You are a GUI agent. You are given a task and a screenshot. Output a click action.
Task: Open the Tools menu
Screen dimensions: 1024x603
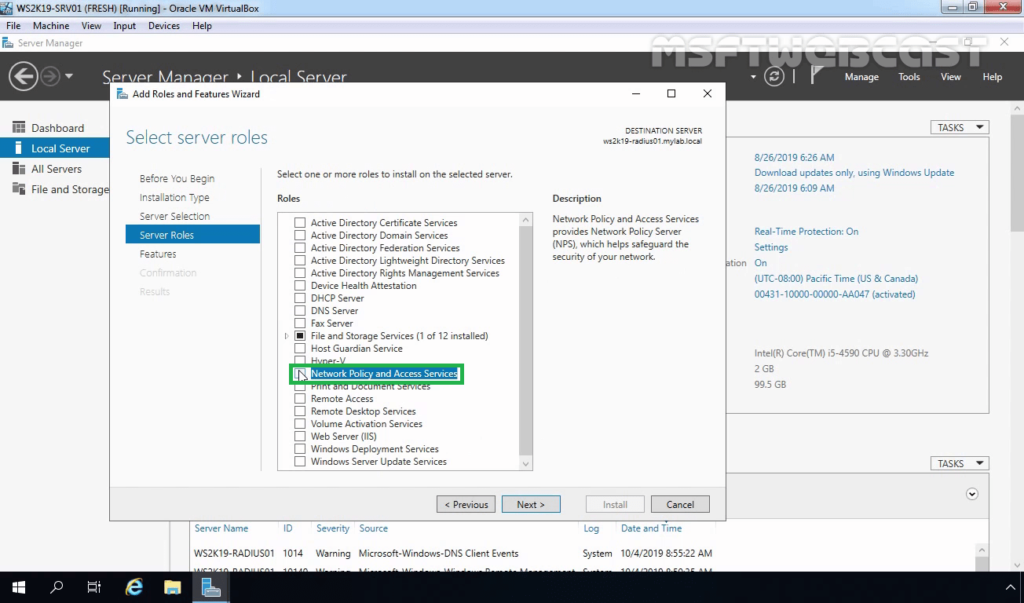[909, 76]
